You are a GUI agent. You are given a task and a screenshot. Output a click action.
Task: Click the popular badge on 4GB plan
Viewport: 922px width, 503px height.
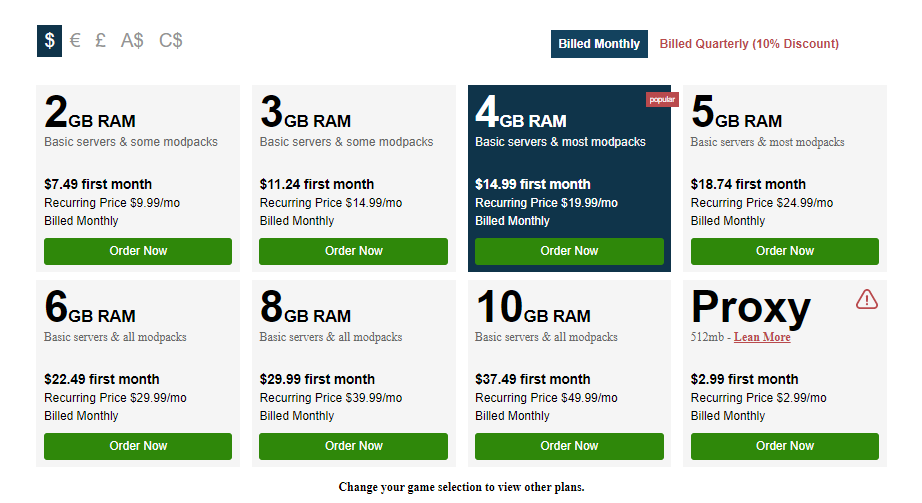click(x=662, y=100)
